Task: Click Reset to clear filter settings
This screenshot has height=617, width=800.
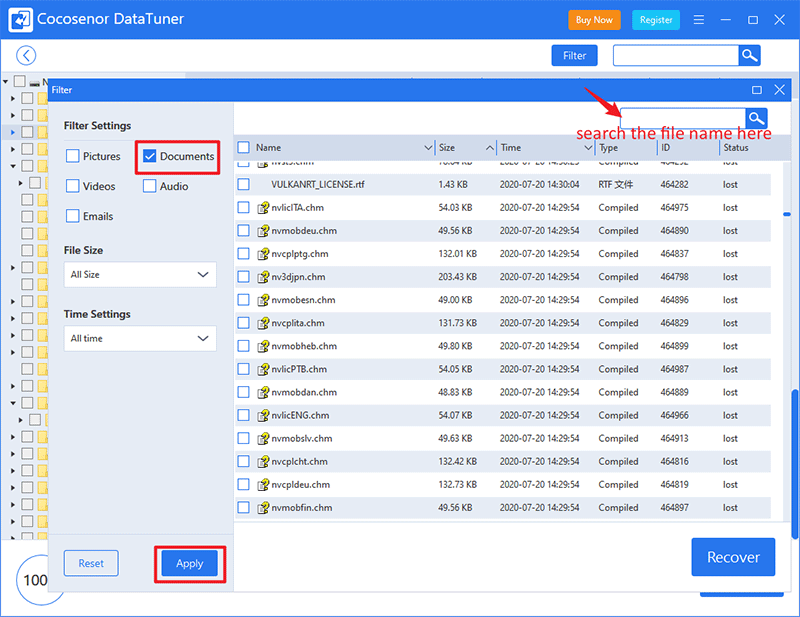Action: 91,563
